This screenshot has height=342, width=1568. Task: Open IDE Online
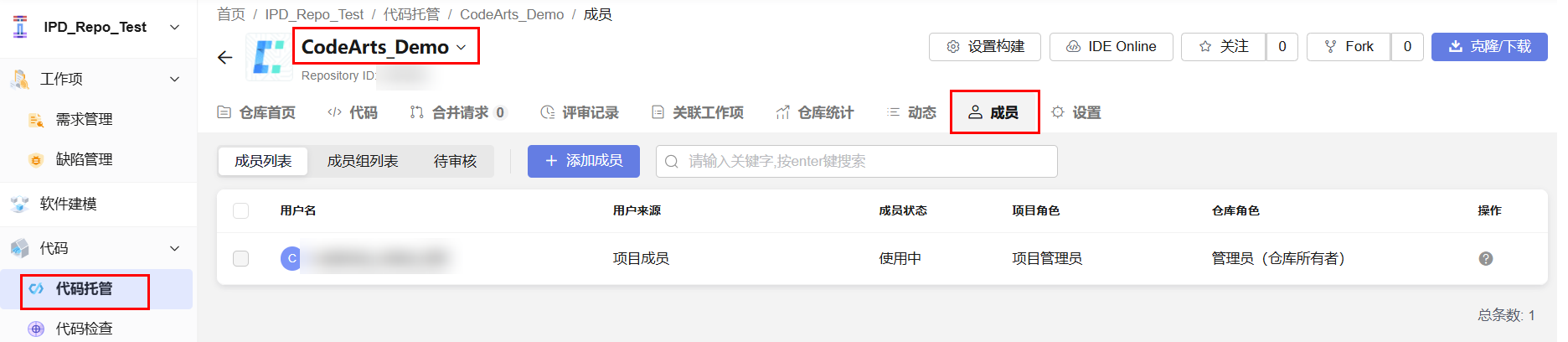coord(1111,47)
